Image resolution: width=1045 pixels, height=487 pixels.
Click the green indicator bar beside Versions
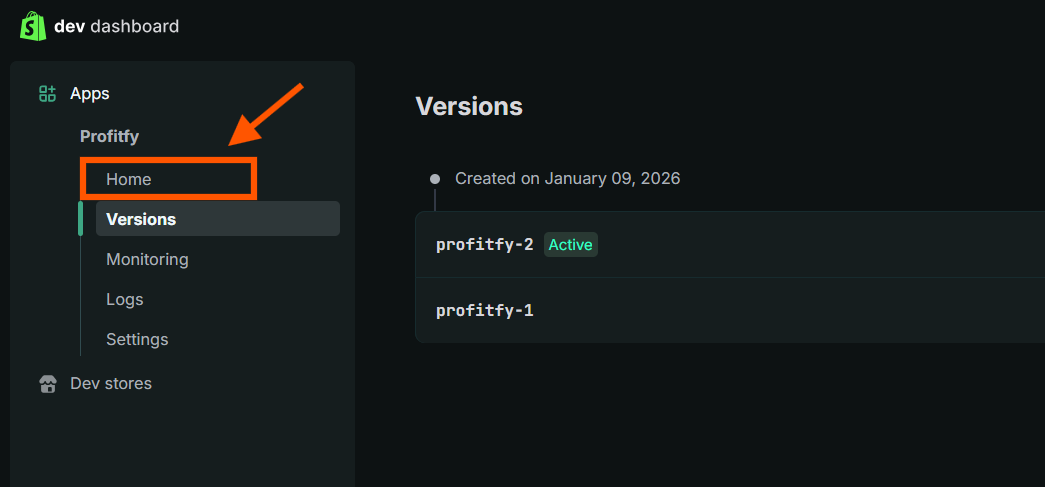[x=80, y=219]
